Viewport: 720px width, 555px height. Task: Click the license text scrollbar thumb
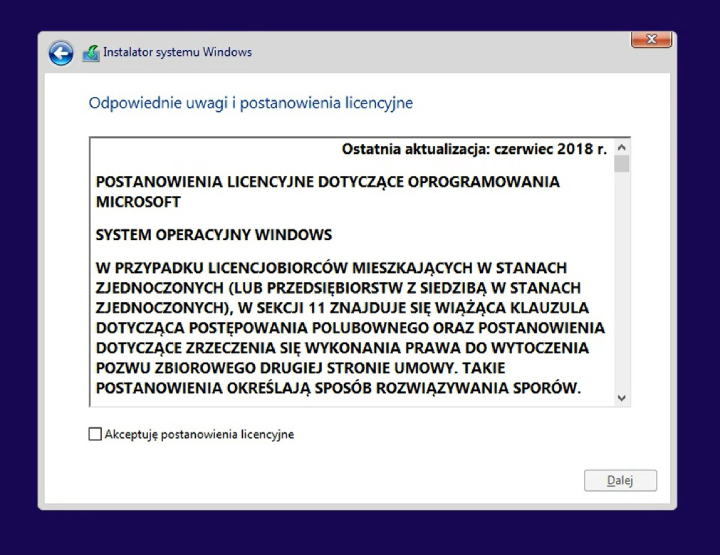[622, 164]
